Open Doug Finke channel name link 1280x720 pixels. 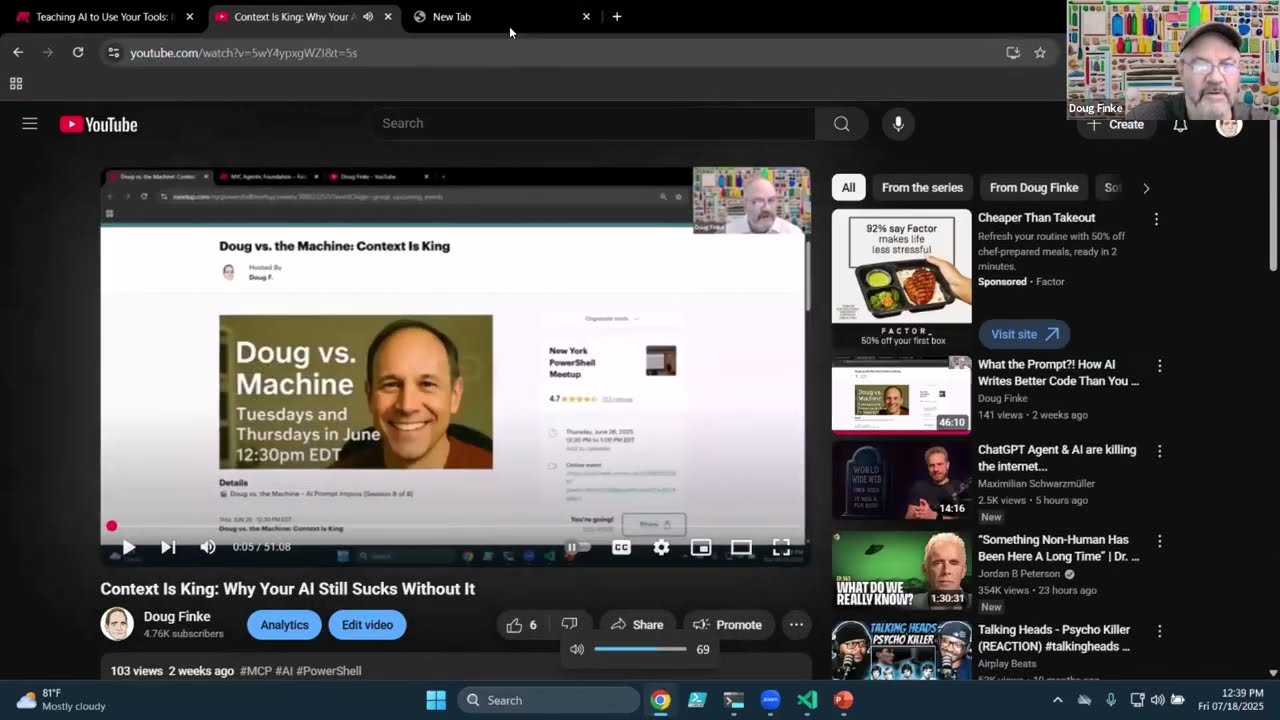point(177,617)
